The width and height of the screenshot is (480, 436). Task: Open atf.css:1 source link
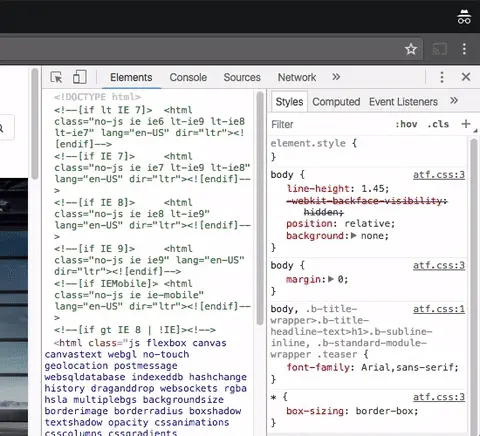[439, 309]
